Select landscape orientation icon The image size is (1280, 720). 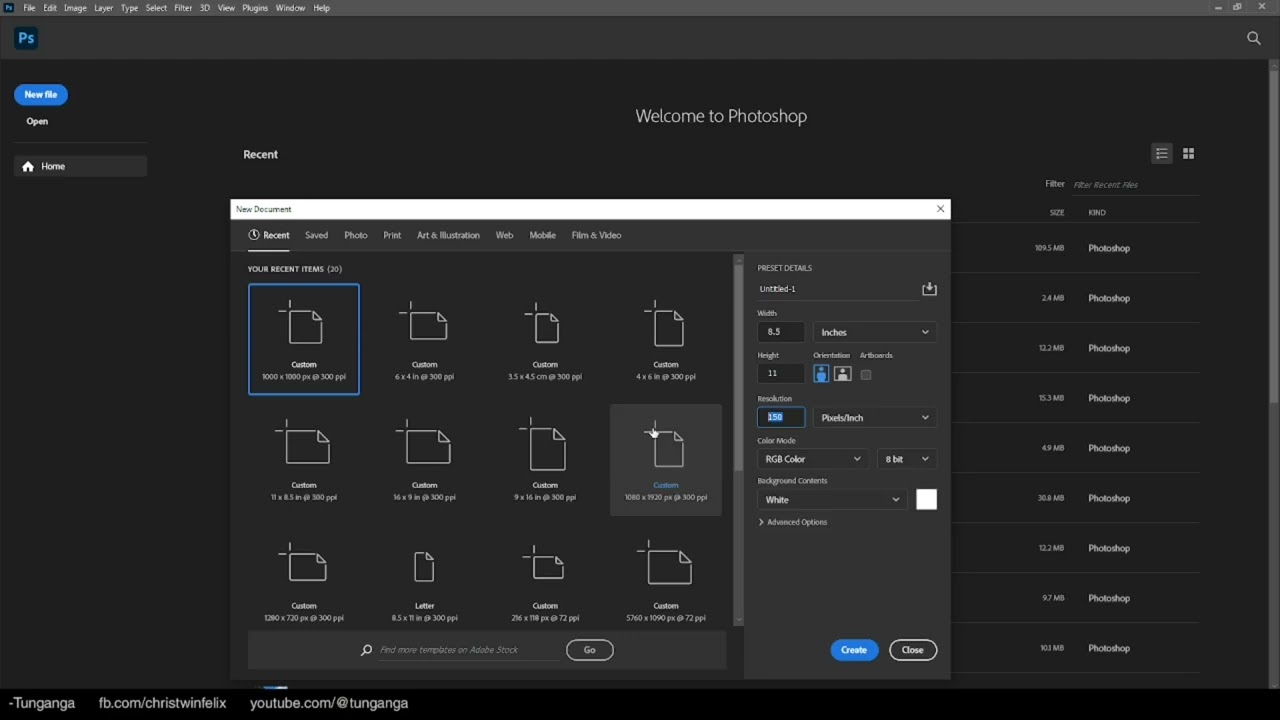[x=842, y=374]
